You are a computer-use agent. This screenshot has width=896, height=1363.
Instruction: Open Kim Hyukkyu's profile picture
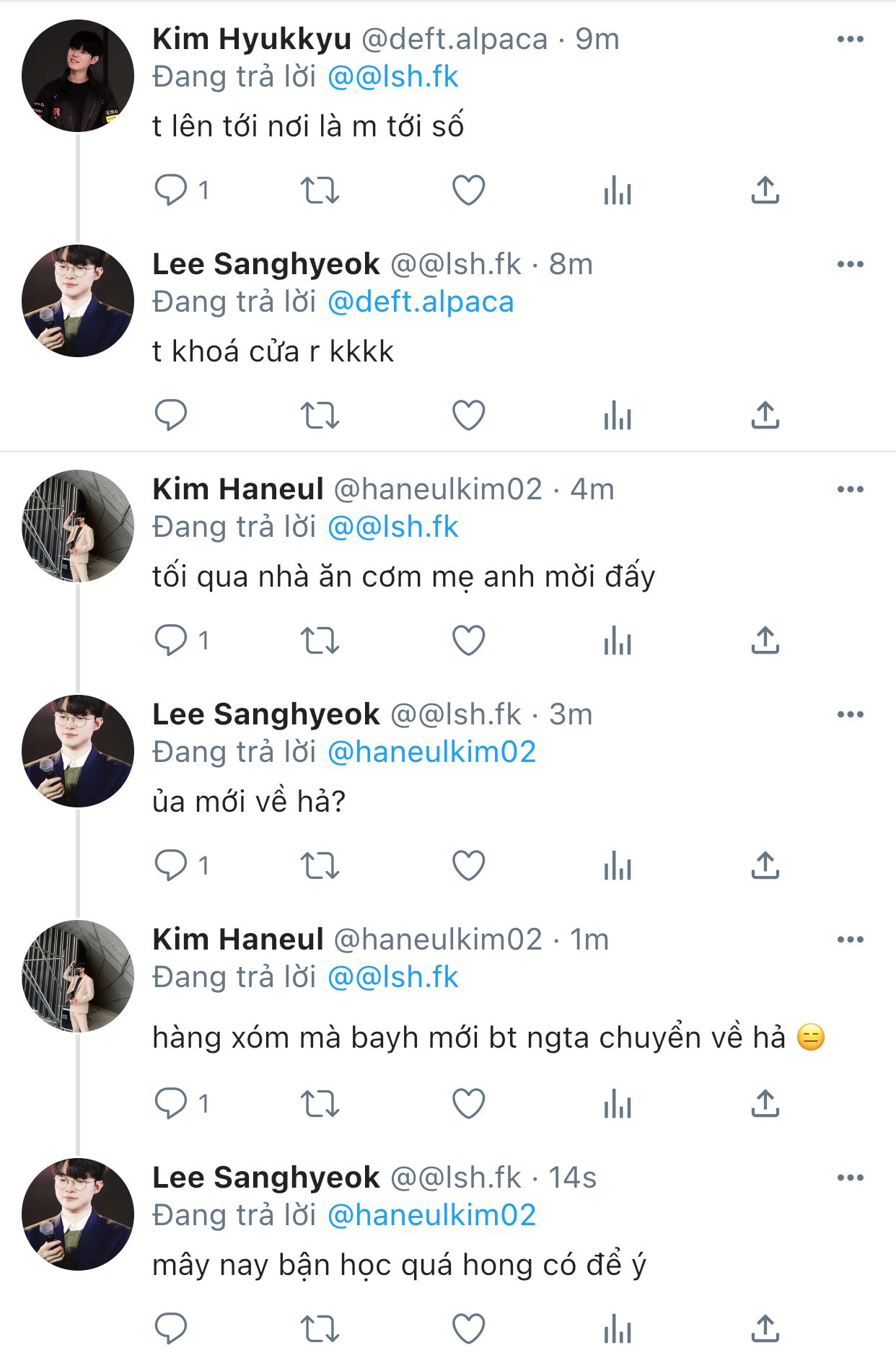coord(78,76)
